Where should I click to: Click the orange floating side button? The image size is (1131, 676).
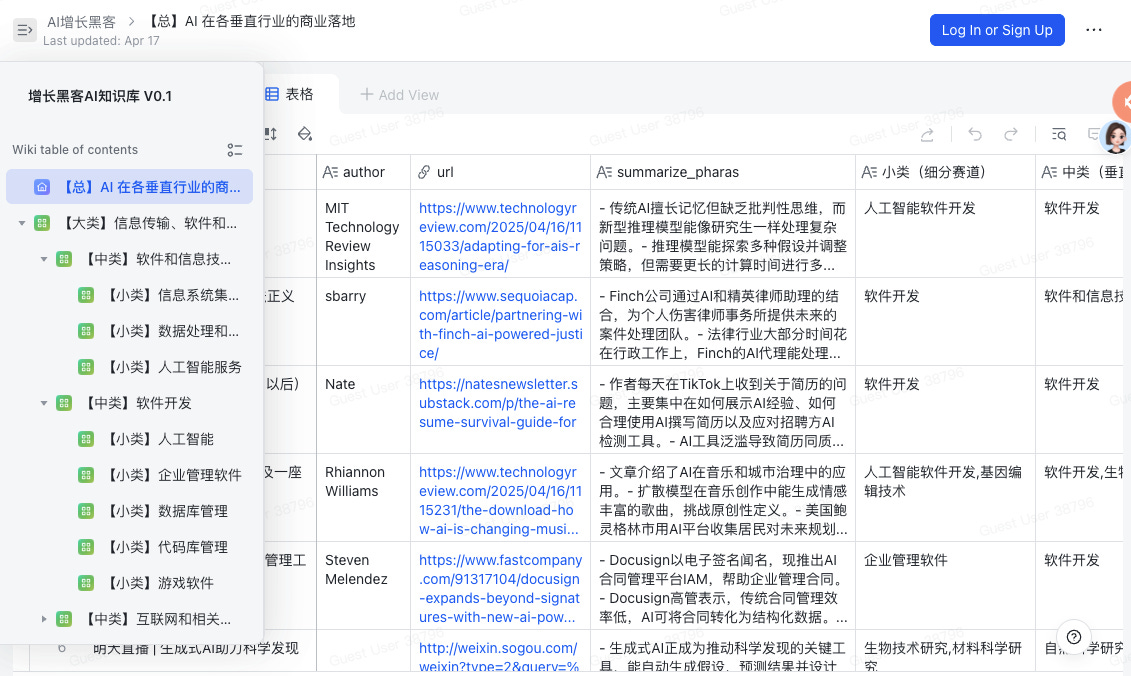pos(1122,102)
